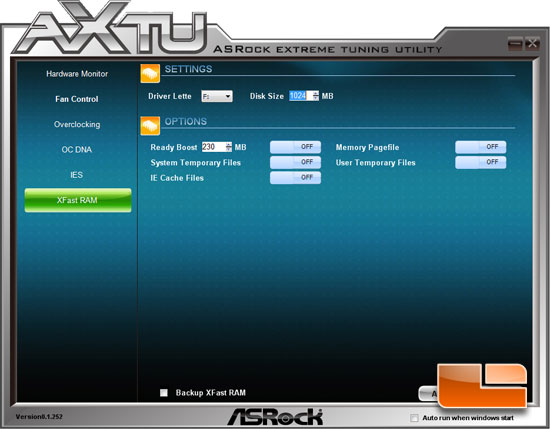The width and height of the screenshot is (550, 429).
Task: Toggle System Temporary Files switch
Action: point(295,162)
